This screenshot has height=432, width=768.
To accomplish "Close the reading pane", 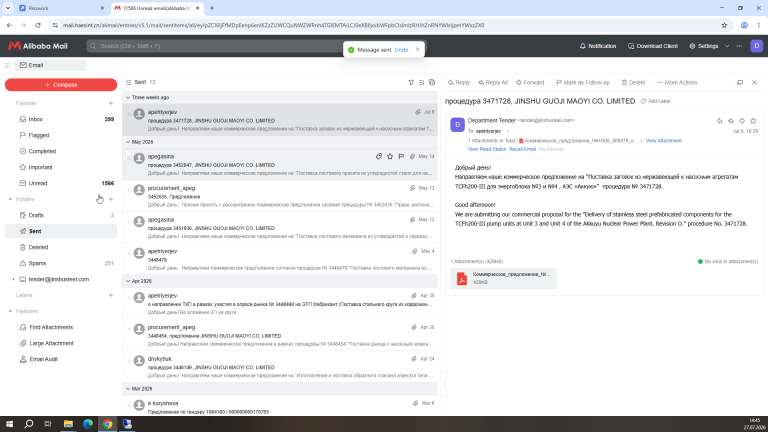I will [x=754, y=82].
